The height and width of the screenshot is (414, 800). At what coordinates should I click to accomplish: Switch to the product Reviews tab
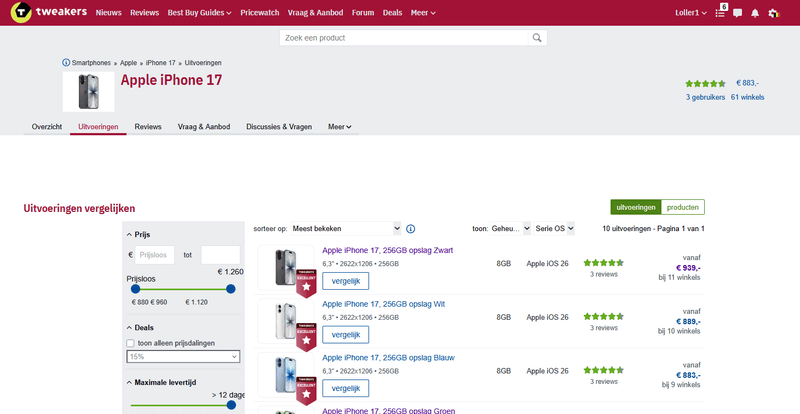point(148,127)
